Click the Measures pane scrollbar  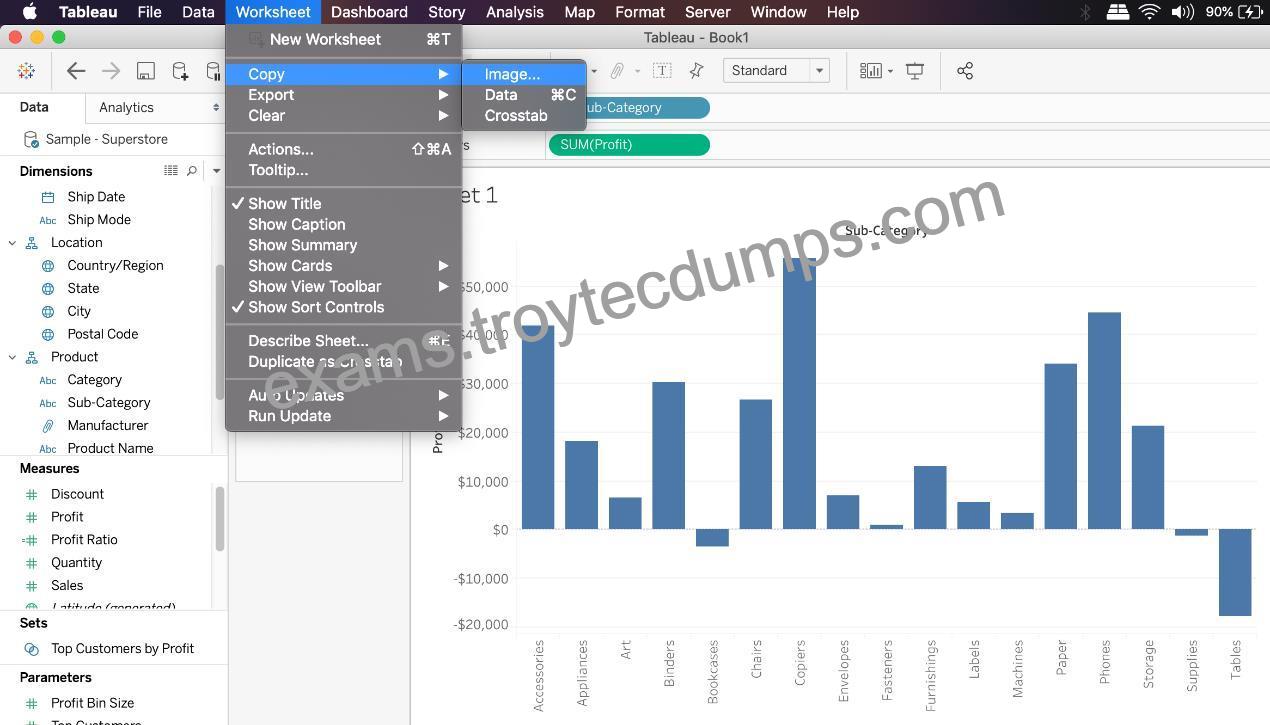220,519
